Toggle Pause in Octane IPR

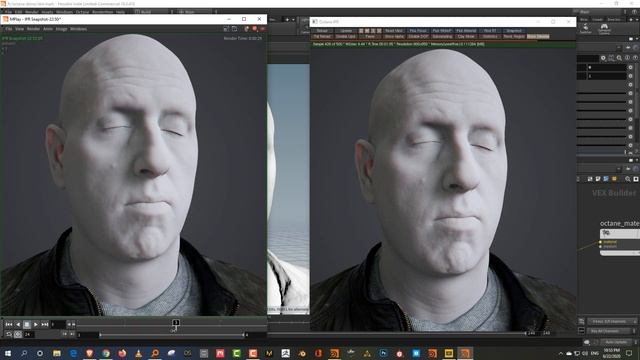pyautogui.click(x=370, y=36)
